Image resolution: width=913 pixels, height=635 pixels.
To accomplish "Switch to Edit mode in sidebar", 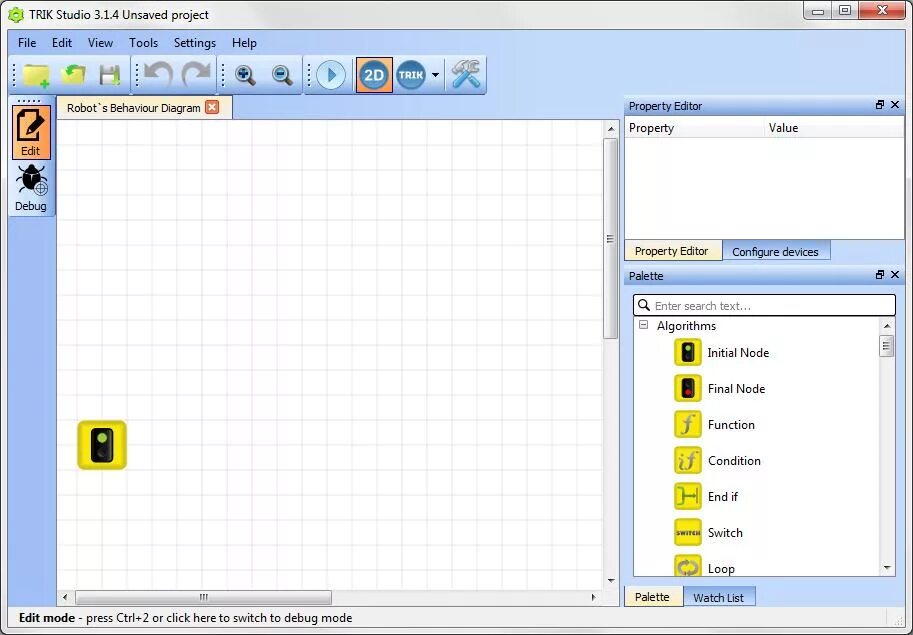I will (x=31, y=132).
